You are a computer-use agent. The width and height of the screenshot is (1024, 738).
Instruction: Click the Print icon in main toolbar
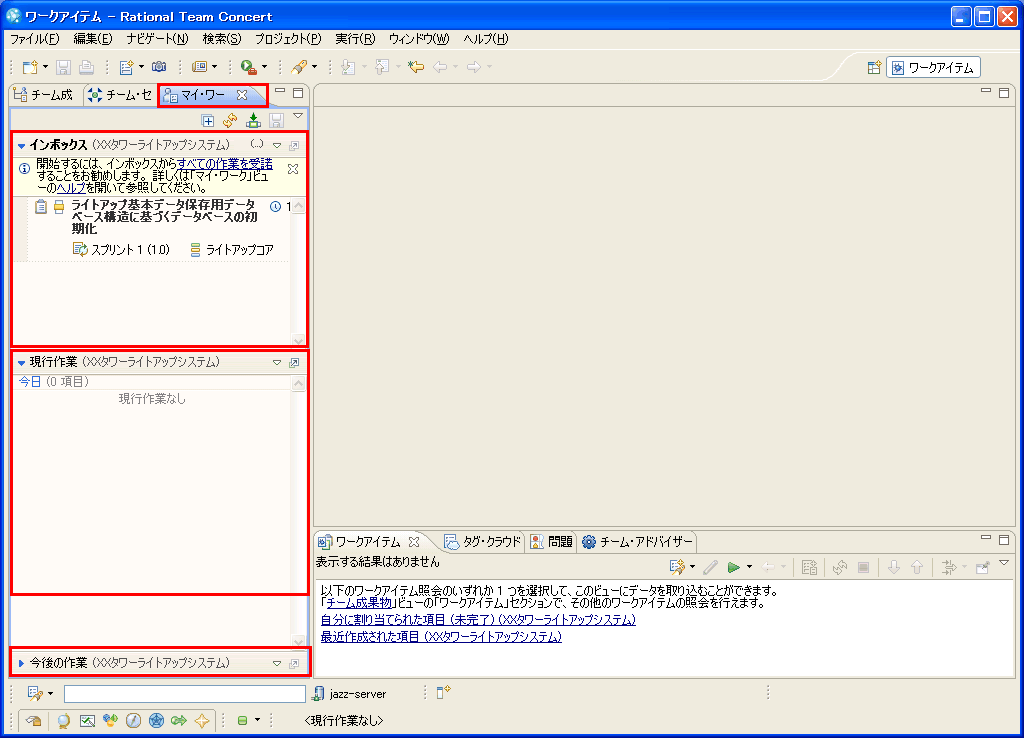[x=86, y=67]
